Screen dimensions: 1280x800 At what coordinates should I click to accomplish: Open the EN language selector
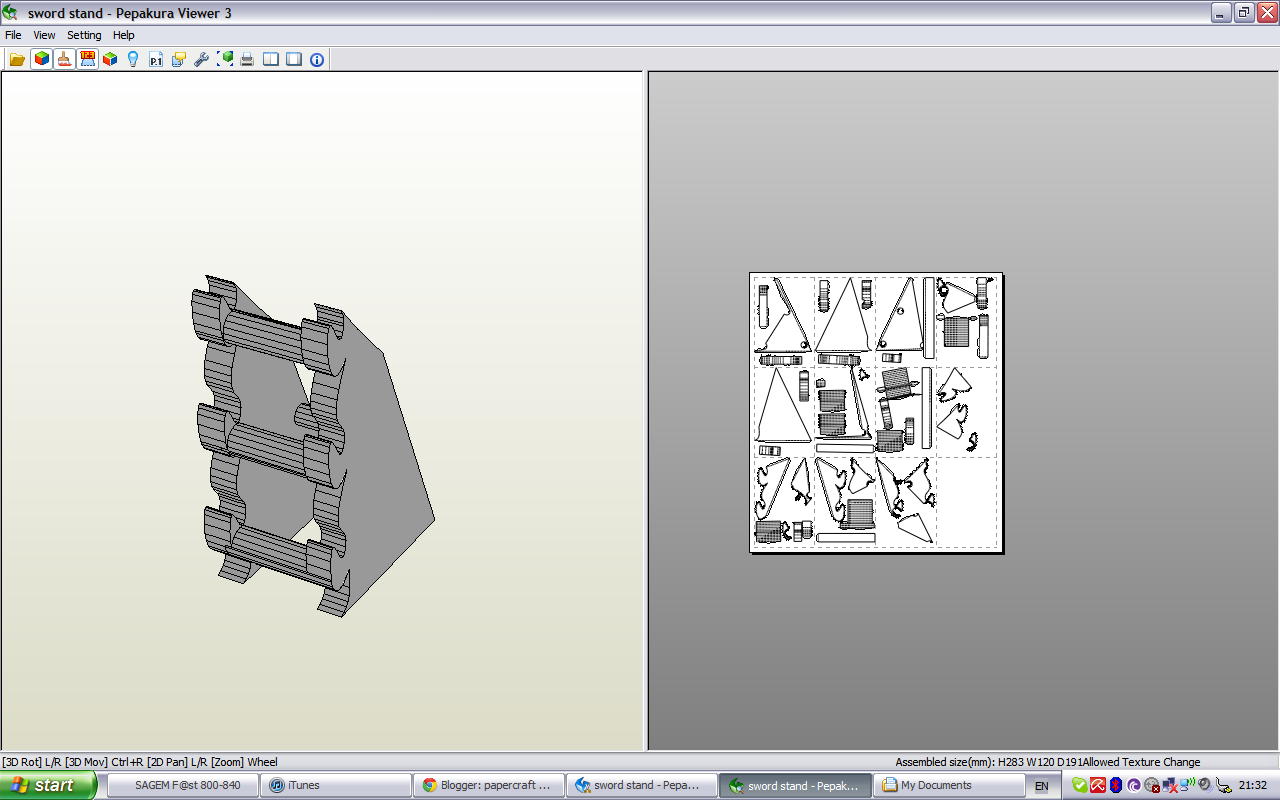[1041, 786]
